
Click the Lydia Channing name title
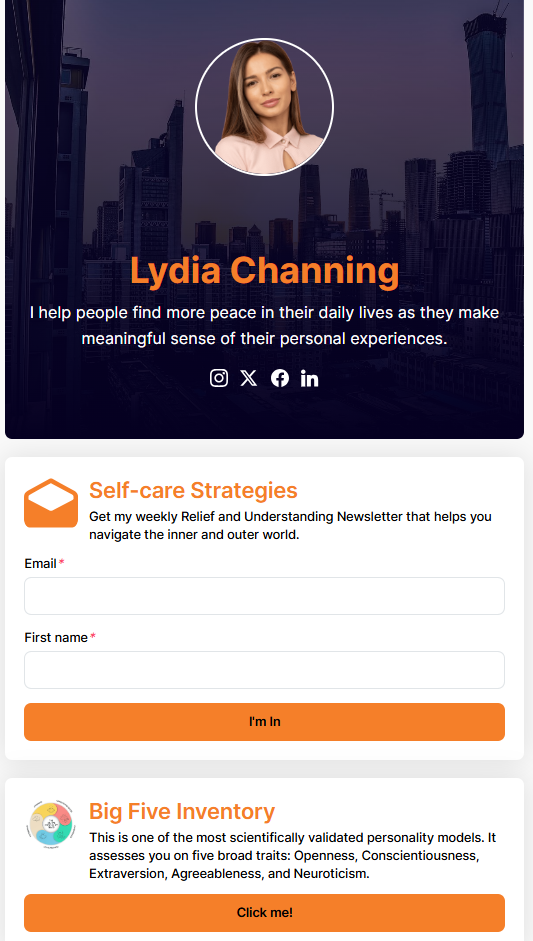coord(264,271)
